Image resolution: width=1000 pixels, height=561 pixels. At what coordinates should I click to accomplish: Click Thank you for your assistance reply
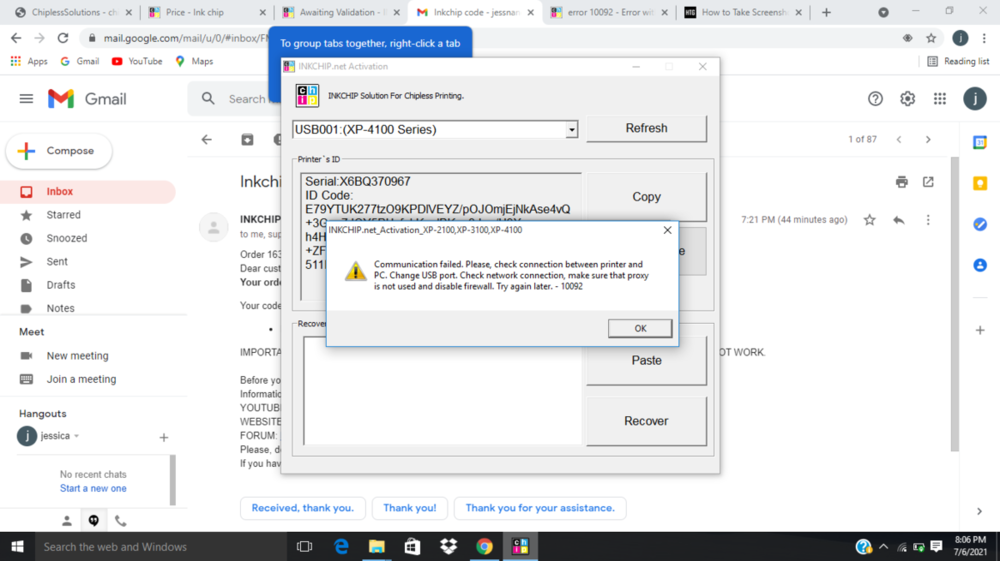tap(540, 508)
